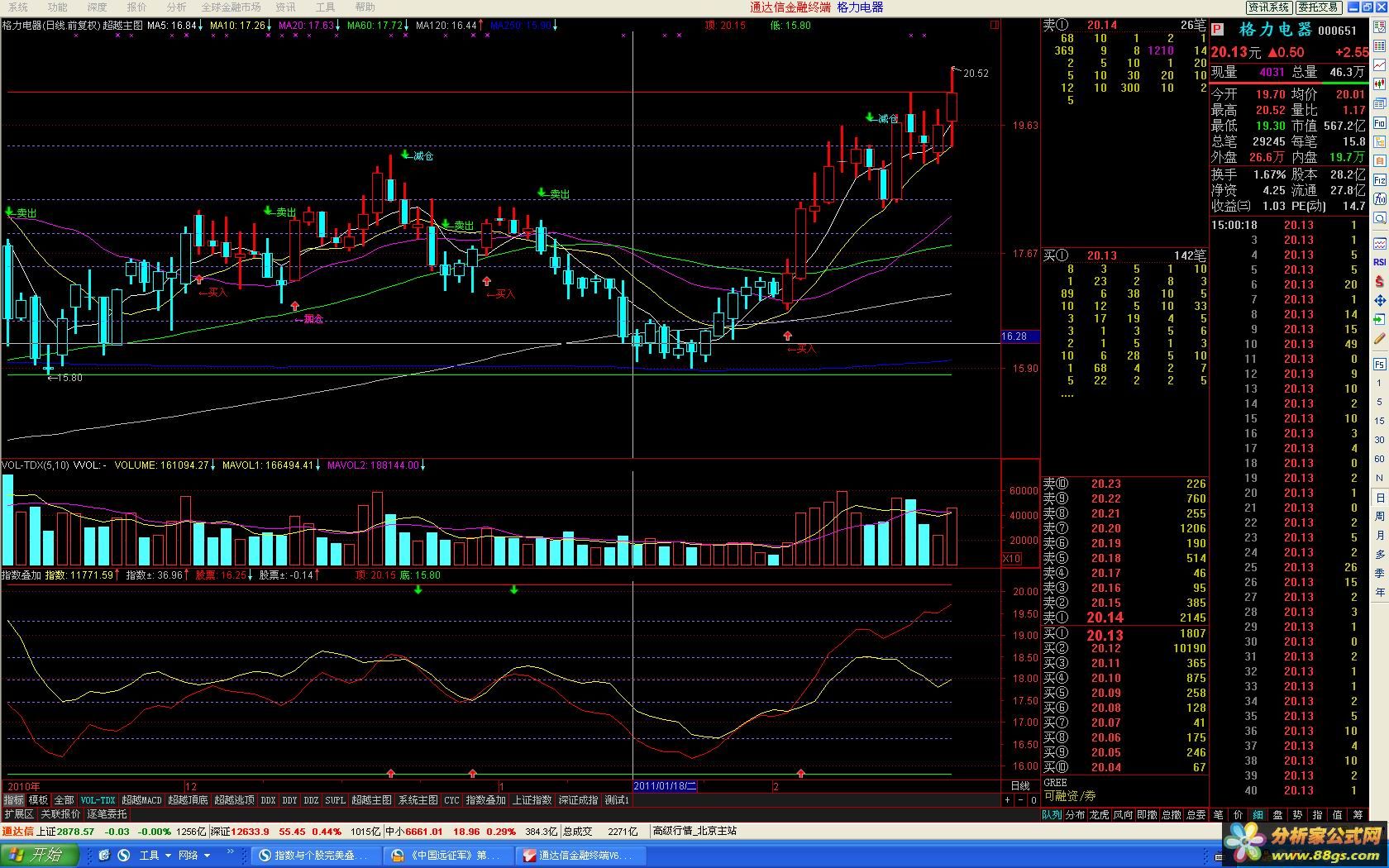Viewport: 1389px width, 868px height.
Task: Click the quote list grid sidebar icon
Action: (1379, 46)
